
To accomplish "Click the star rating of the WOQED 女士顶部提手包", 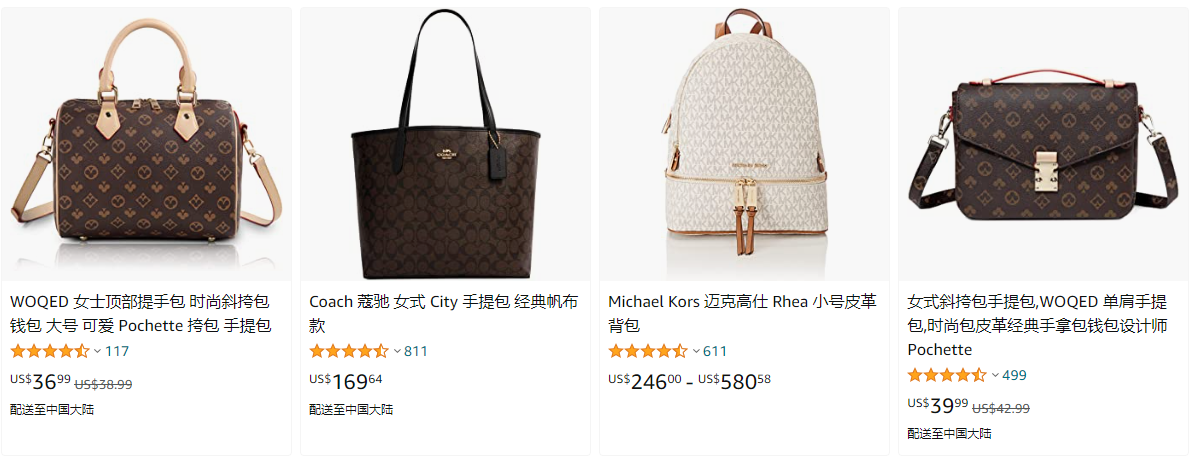I will [50, 351].
